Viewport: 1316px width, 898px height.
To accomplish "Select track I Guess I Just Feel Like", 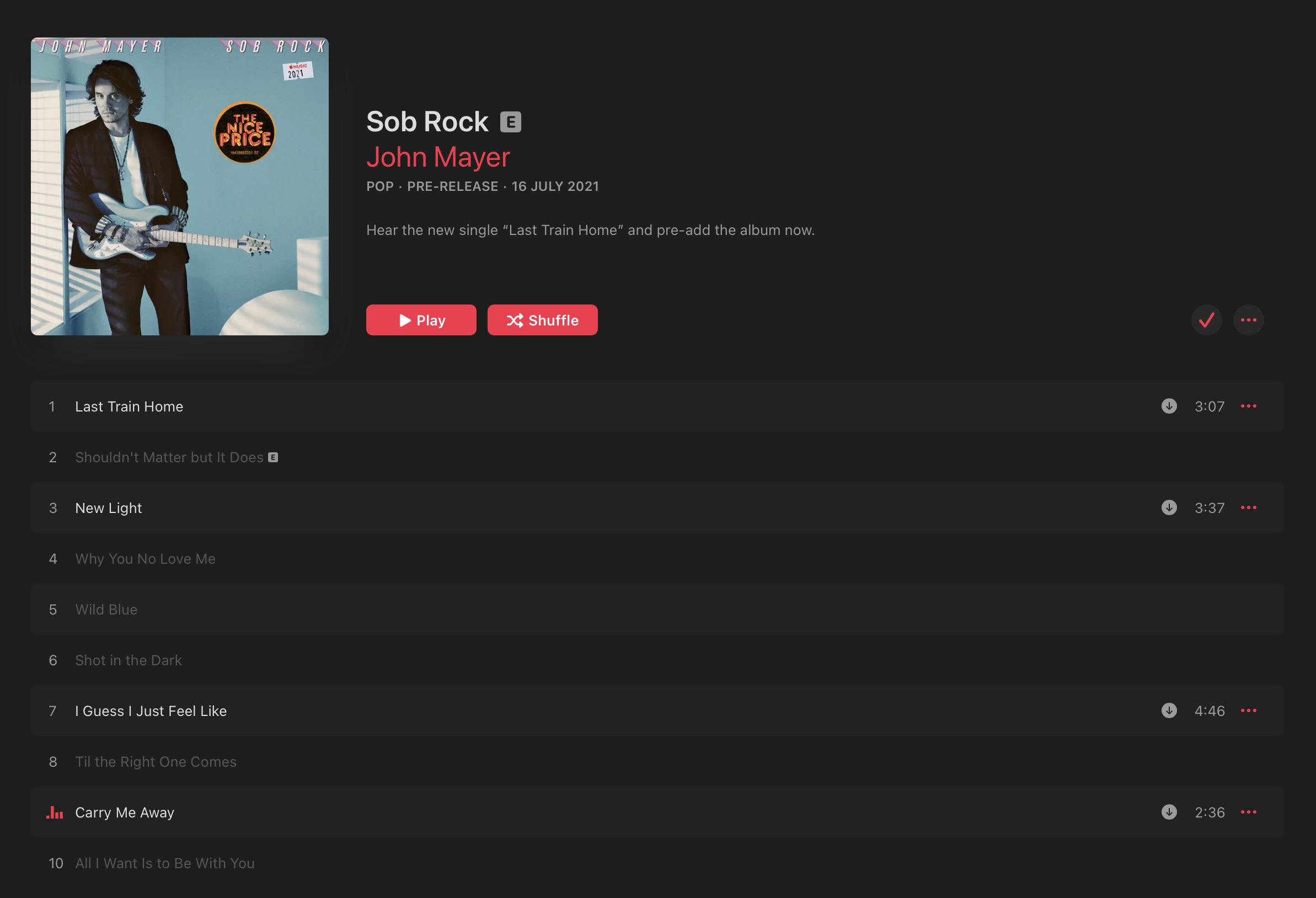I will coord(657,710).
